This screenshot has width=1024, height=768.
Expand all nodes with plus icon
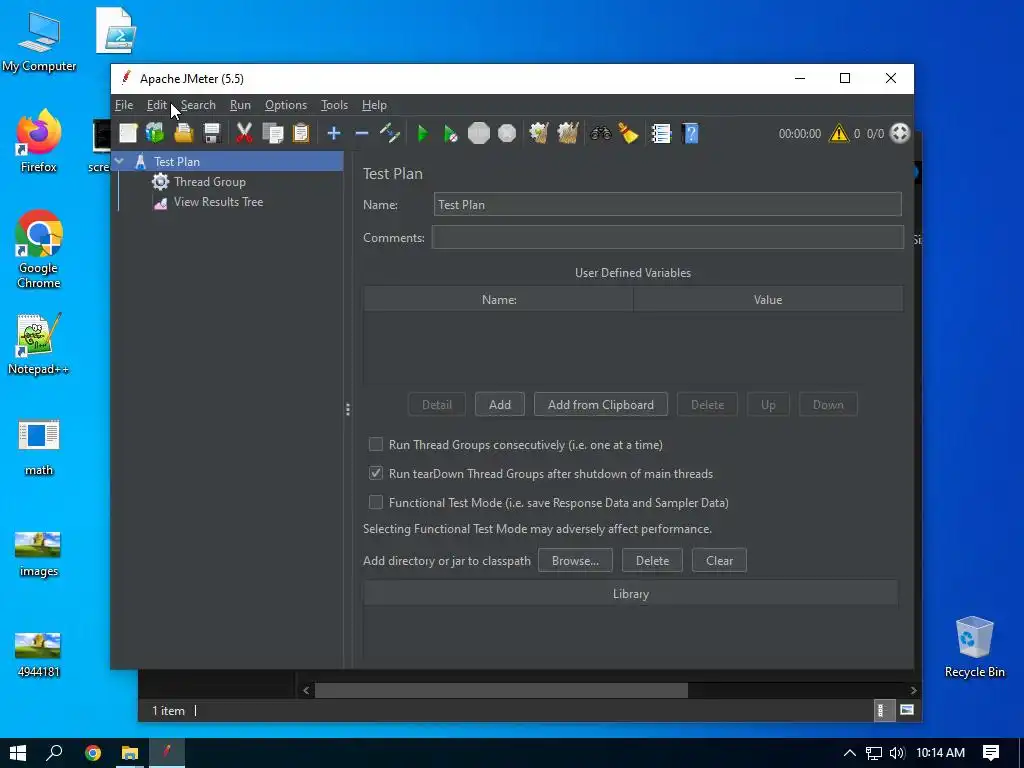pos(334,133)
